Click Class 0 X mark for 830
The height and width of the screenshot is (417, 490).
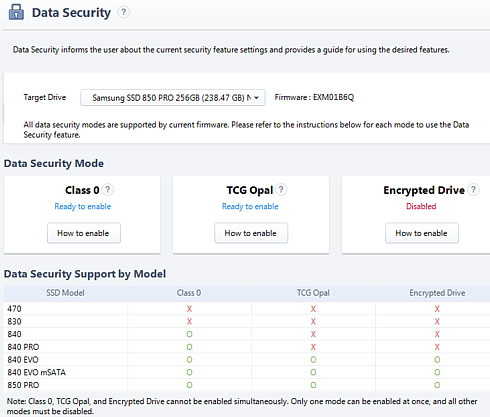[x=189, y=322]
